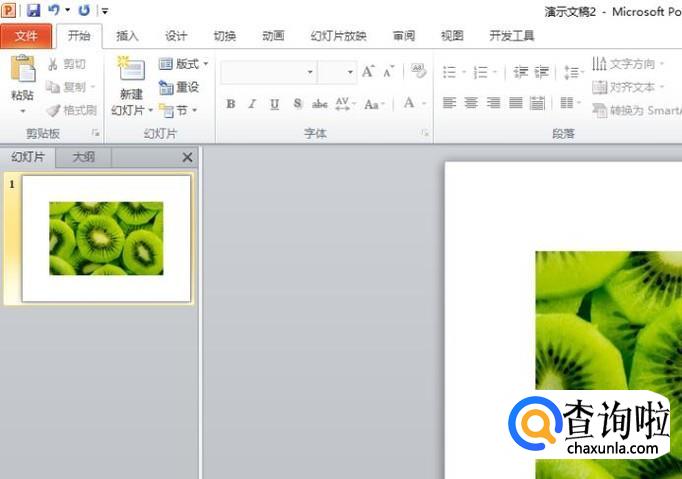The height and width of the screenshot is (479, 682).
Task: Click the 重设 (Reset) slide button
Action: tap(179, 87)
